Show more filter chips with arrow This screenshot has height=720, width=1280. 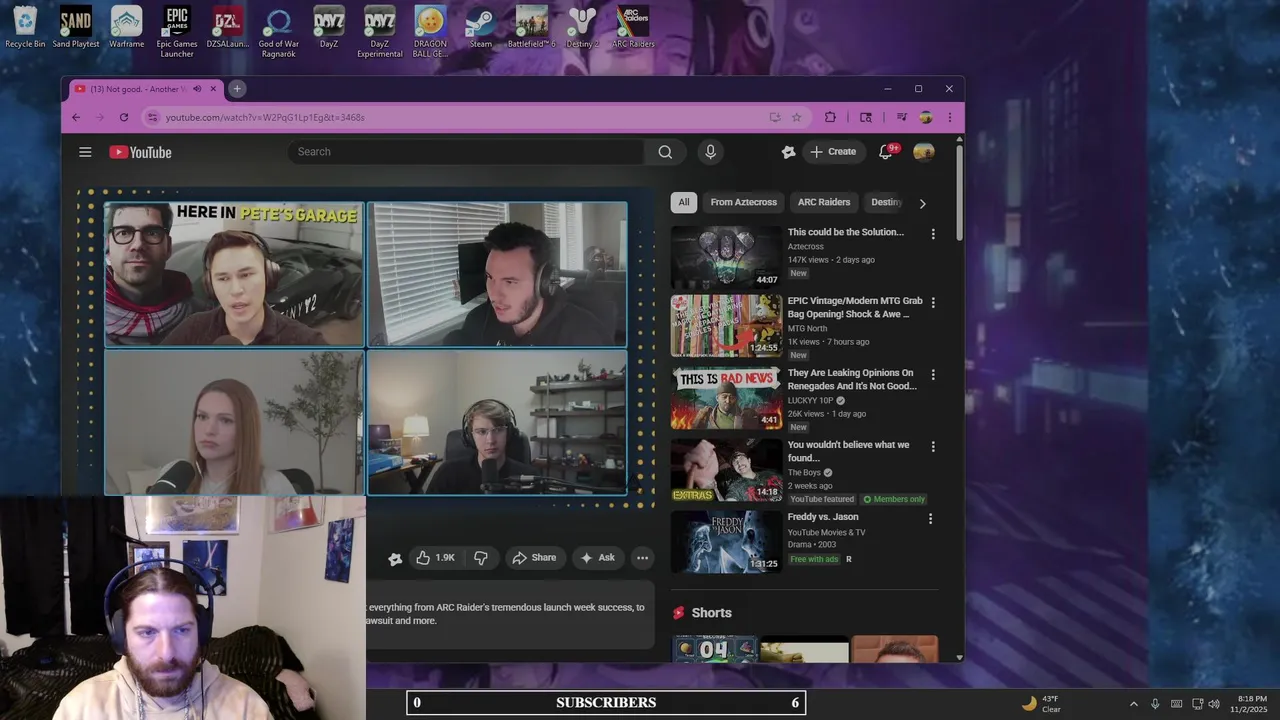(922, 203)
